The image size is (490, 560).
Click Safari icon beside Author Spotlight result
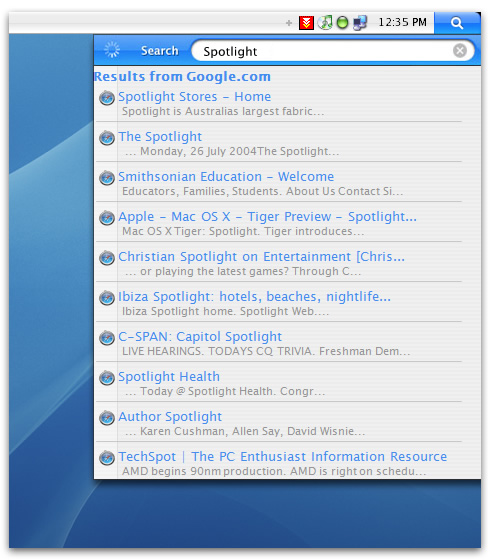(x=107, y=418)
